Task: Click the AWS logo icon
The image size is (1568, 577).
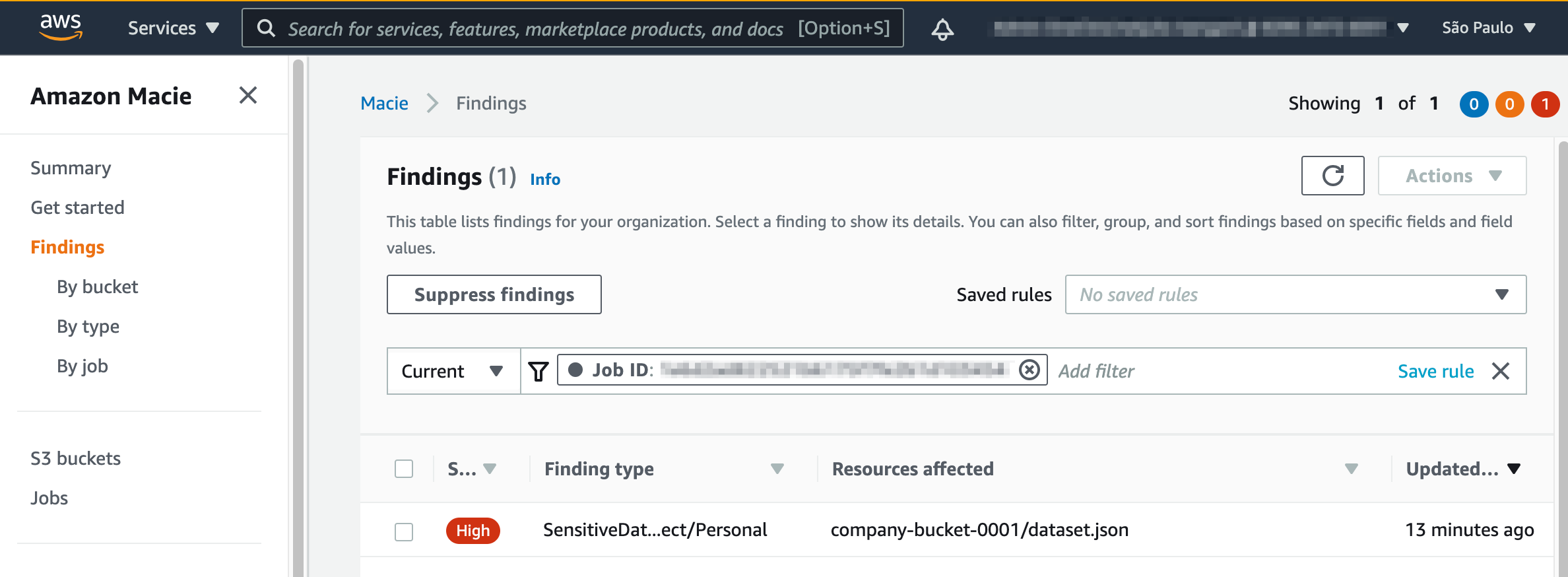Action: tap(61, 27)
